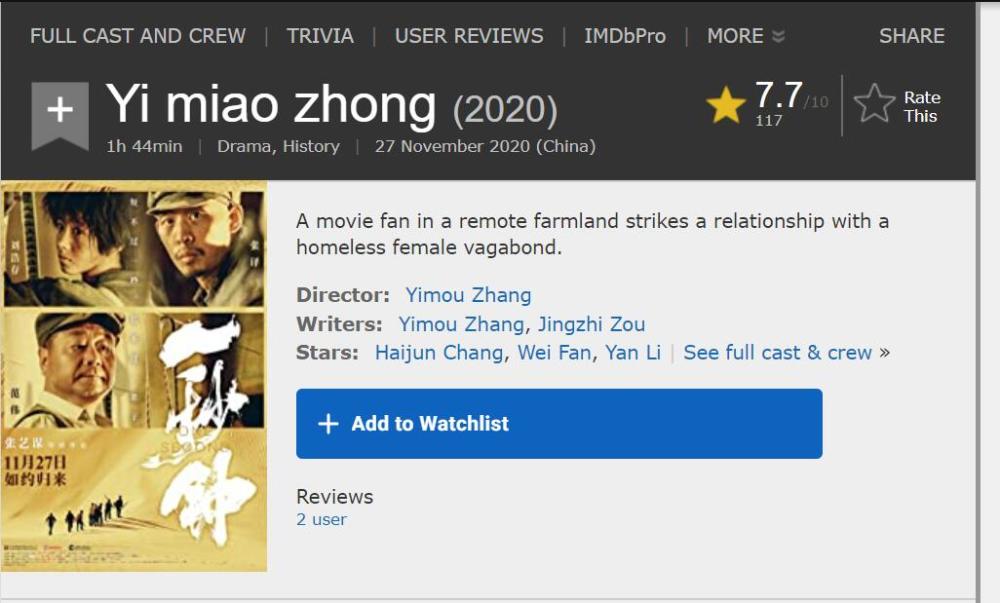This screenshot has width=1000, height=603.
Task: Open Yan Li's actor page
Action: [633, 352]
